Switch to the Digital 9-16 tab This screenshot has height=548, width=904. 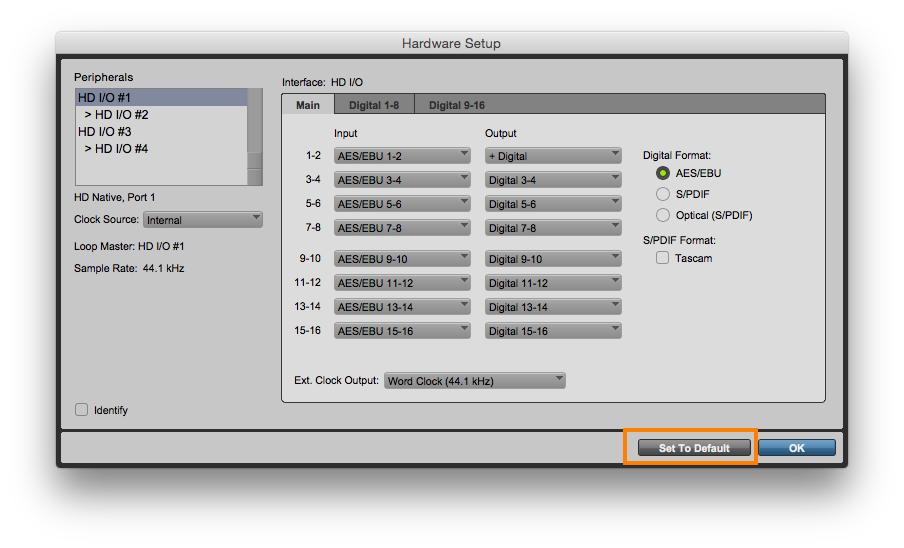point(456,105)
